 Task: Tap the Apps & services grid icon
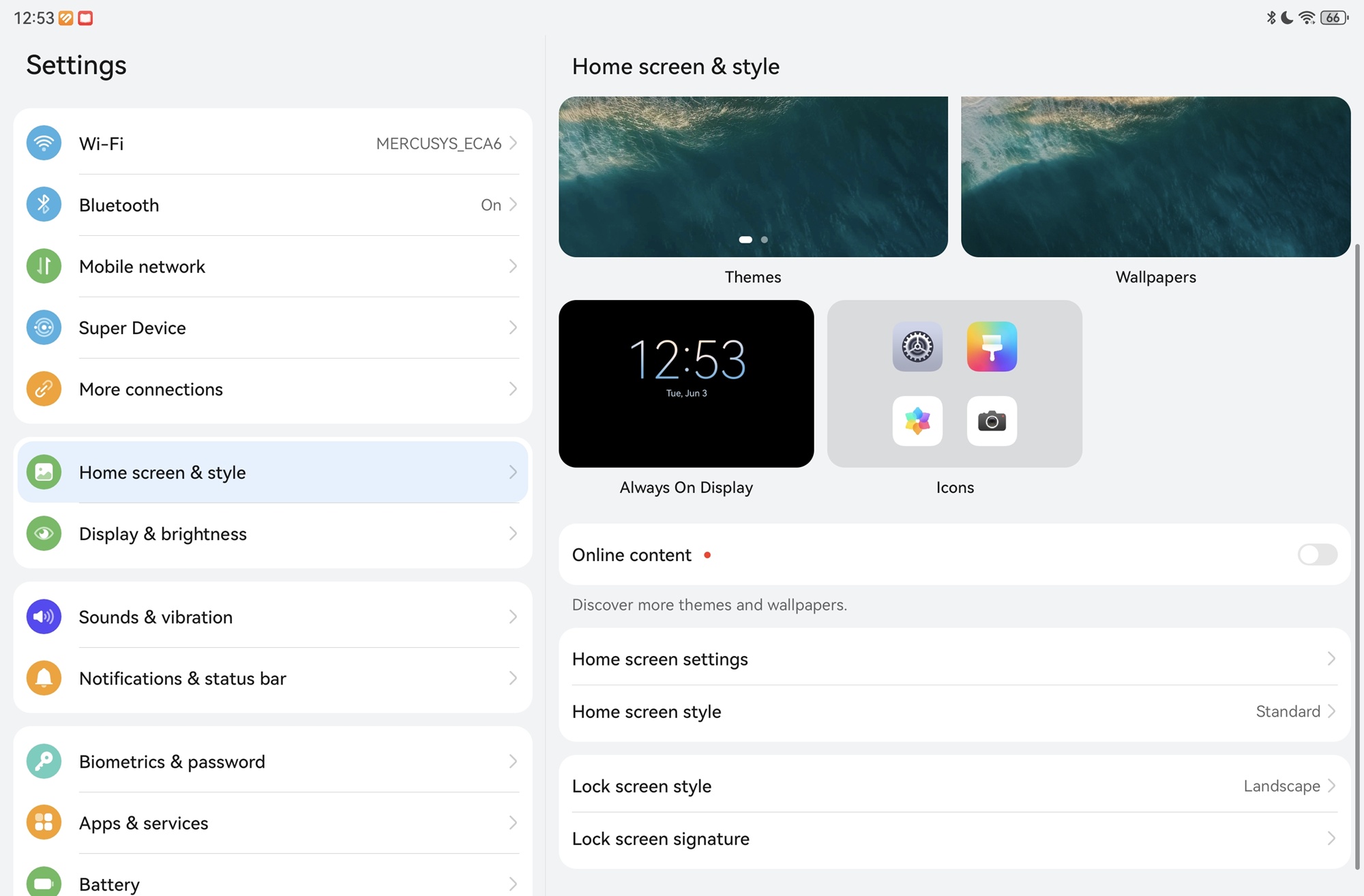pyautogui.click(x=44, y=822)
